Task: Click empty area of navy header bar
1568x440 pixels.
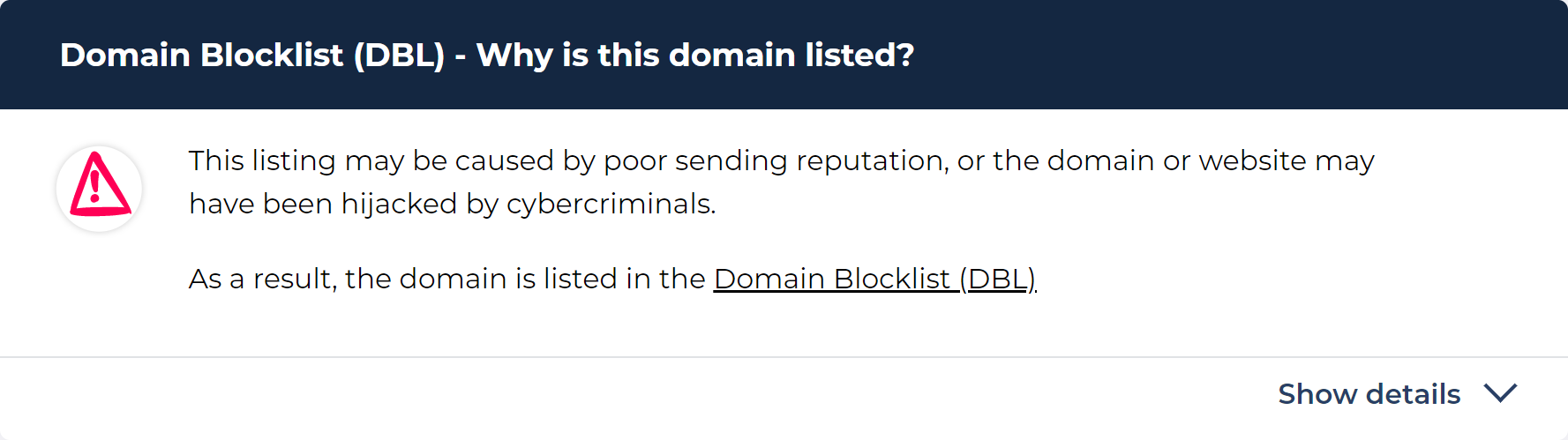Action: click(x=1235, y=55)
